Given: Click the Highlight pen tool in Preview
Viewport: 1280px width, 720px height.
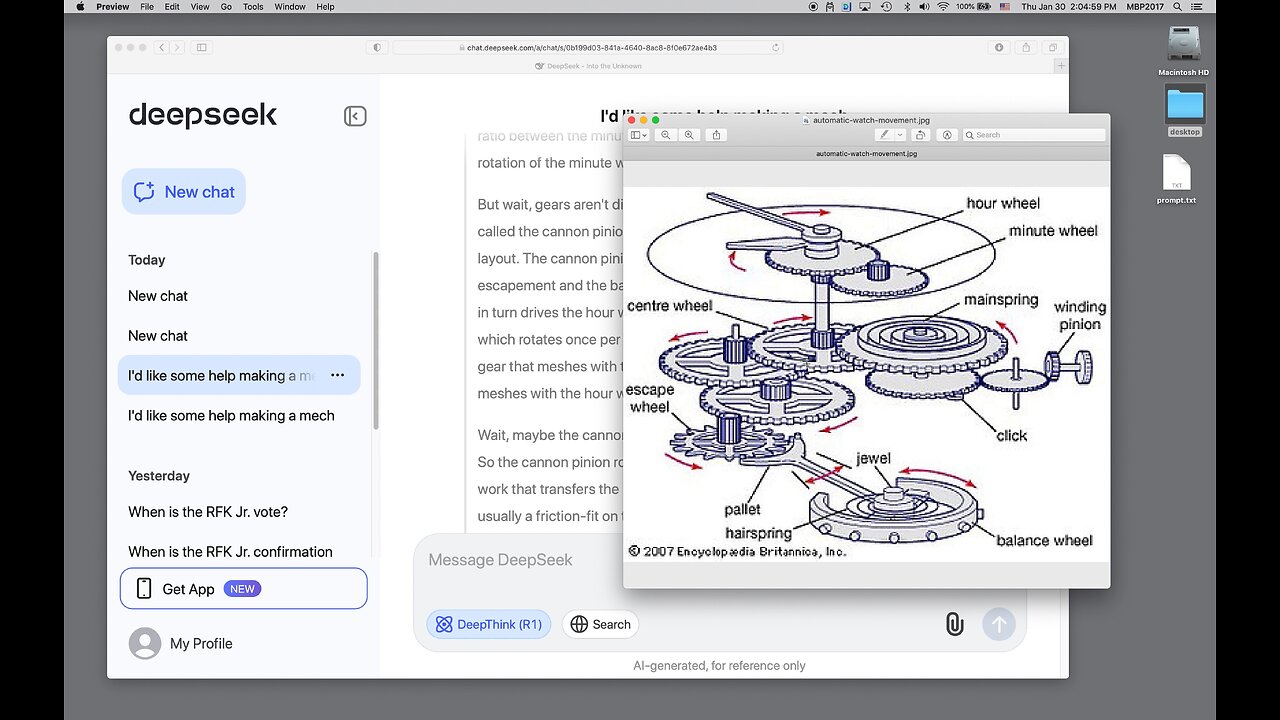Looking at the screenshot, I should 884,135.
